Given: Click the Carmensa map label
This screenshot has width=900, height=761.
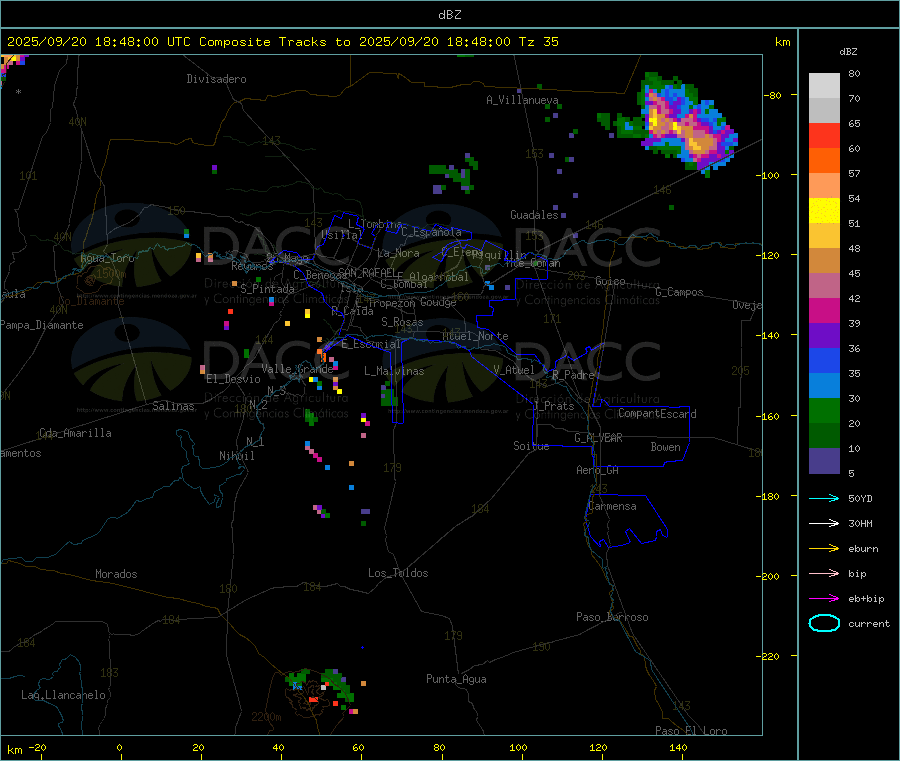Looking at the screenshot, I should 612,506.
